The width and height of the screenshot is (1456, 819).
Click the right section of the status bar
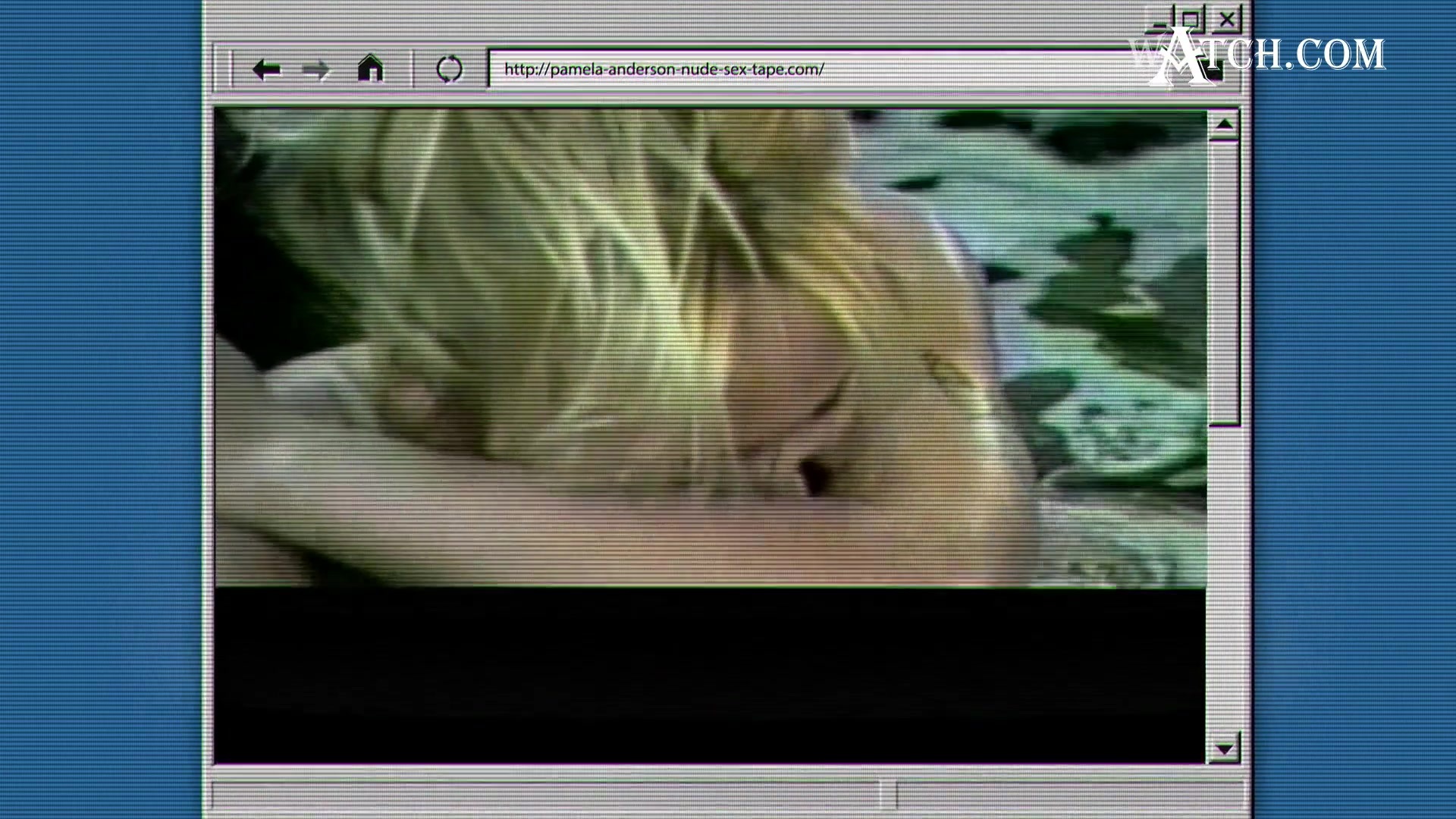coord(1069,795)
